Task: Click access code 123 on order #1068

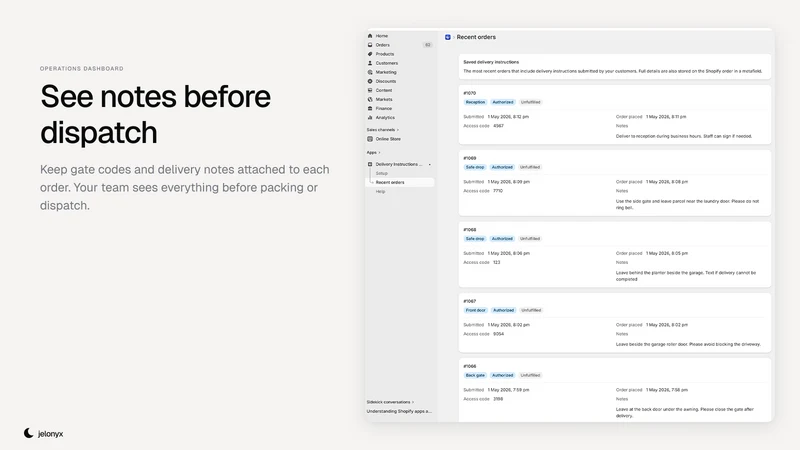Action: coord(496,262)
